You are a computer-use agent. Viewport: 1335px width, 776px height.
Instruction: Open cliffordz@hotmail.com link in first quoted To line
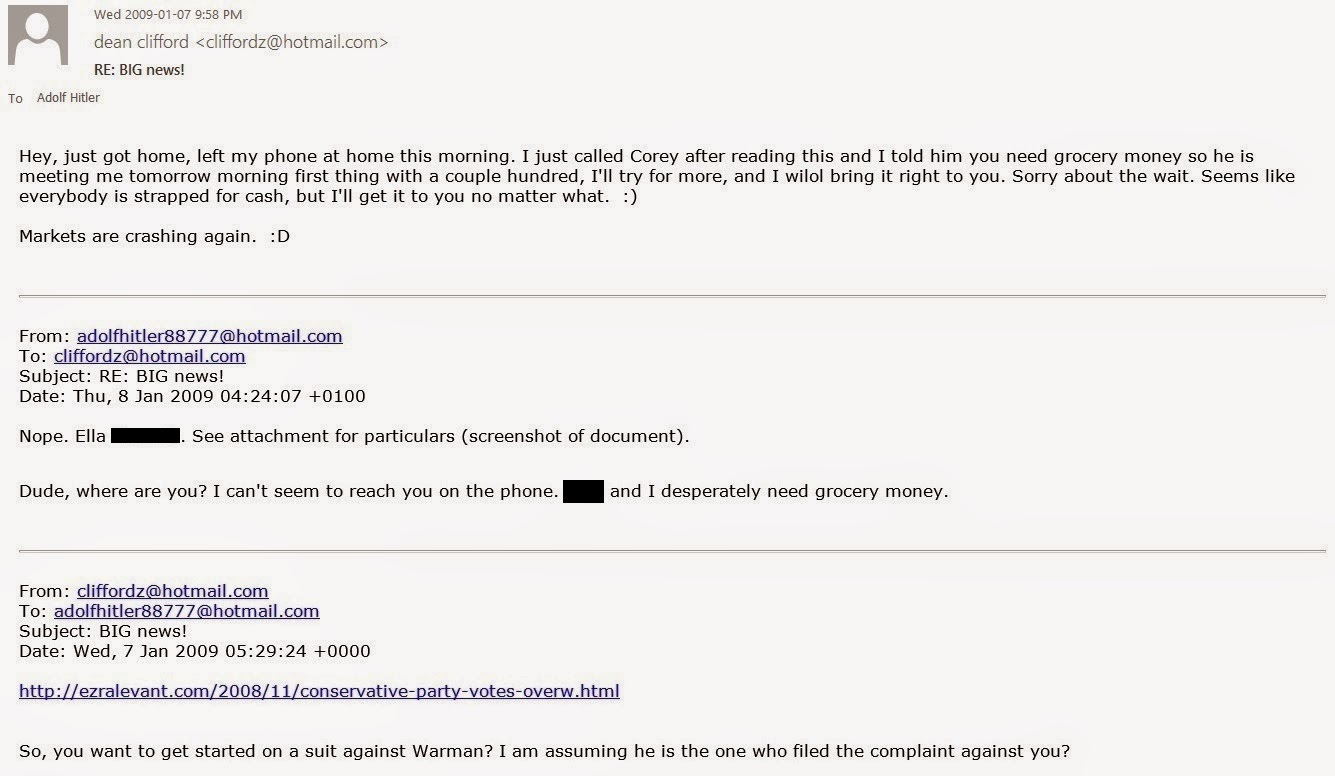[149, 356]
